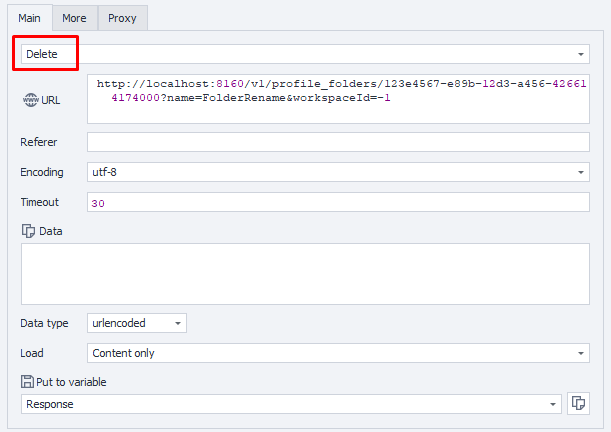Expand the Load Content only dropdown

point(338,353)
